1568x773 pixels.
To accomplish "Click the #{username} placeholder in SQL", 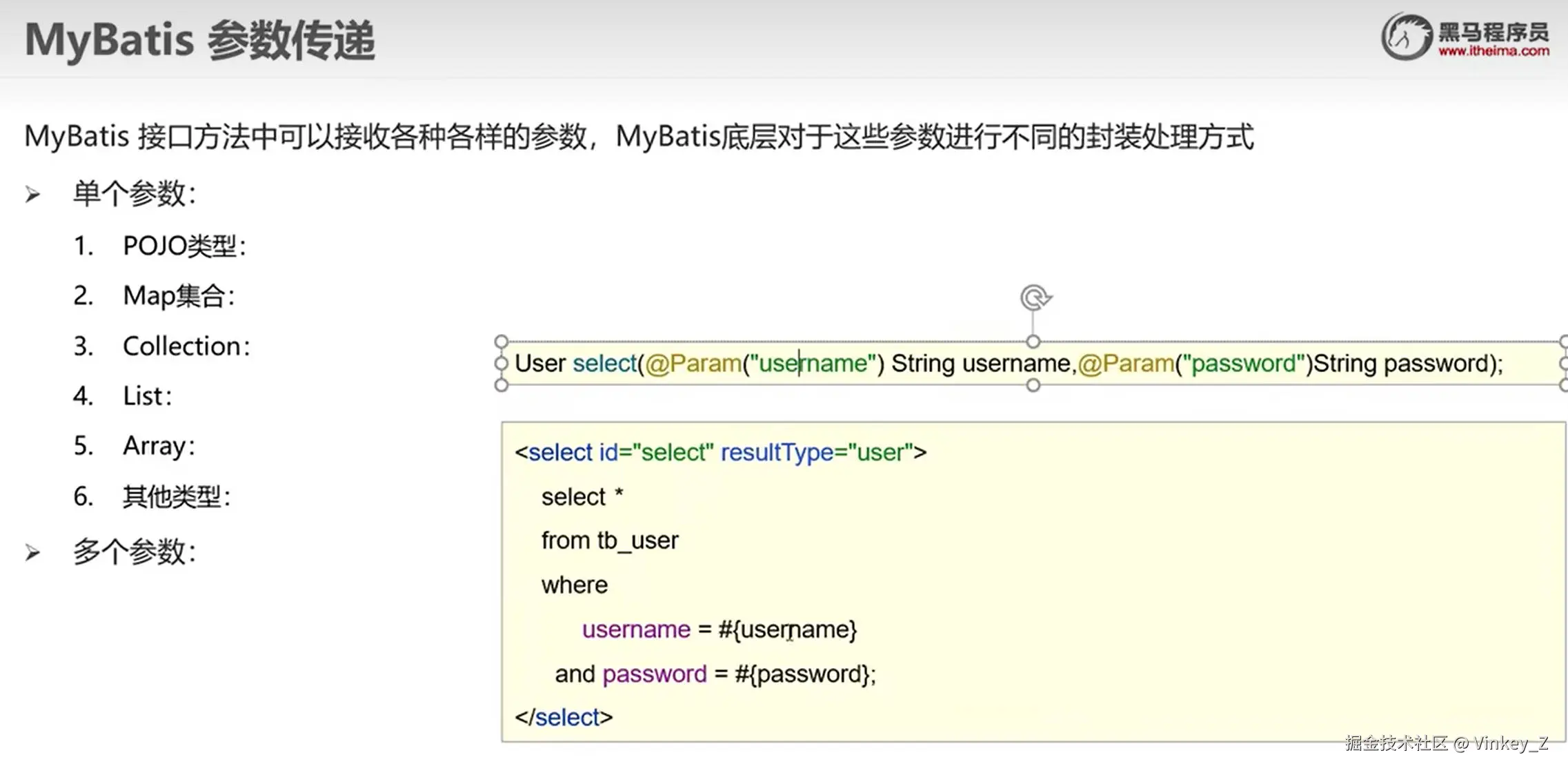I will [787, 629].
